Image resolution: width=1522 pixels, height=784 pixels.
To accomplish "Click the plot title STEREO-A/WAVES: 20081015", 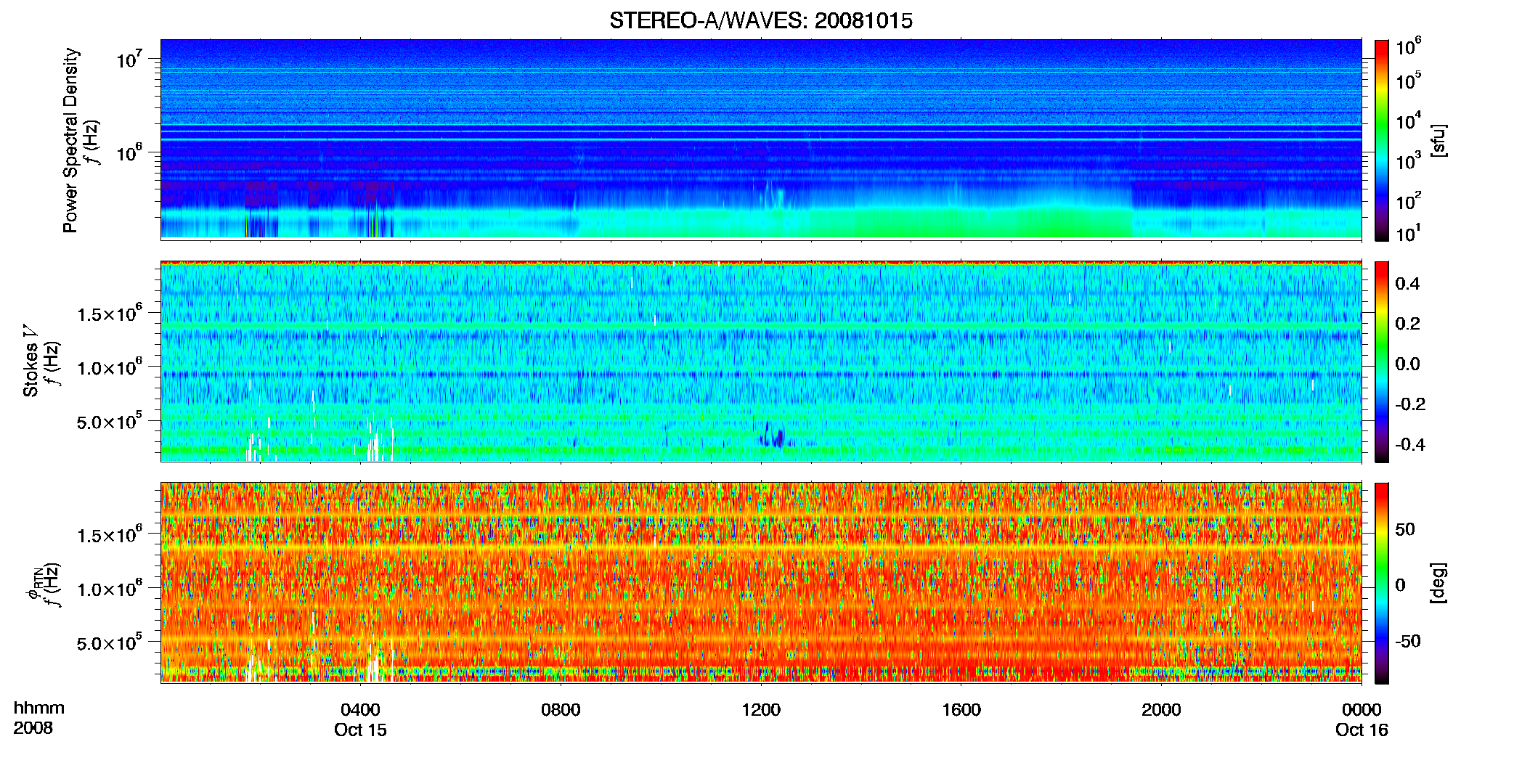I will (x=760, y=21).
